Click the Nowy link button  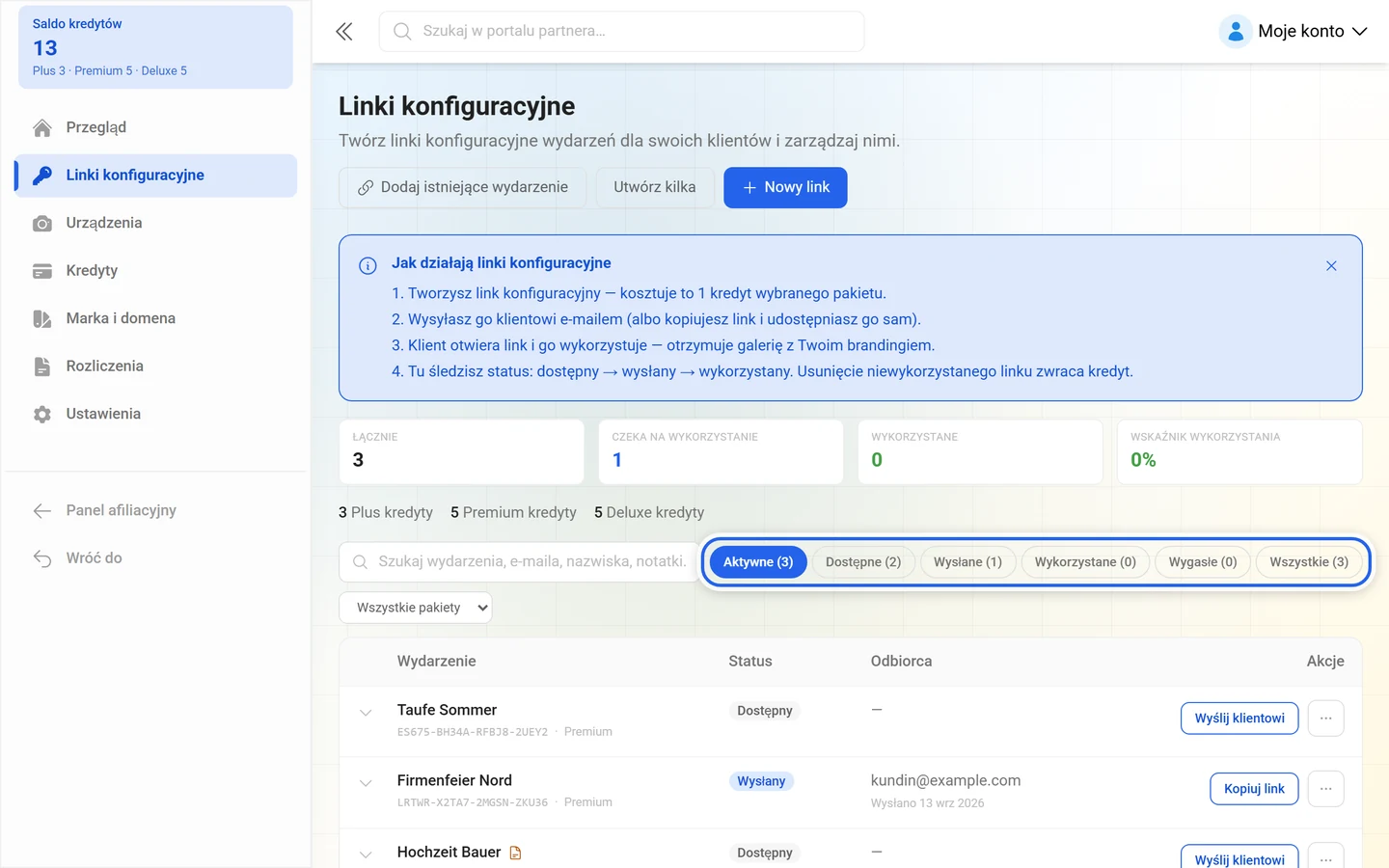[x=785, y=187]
